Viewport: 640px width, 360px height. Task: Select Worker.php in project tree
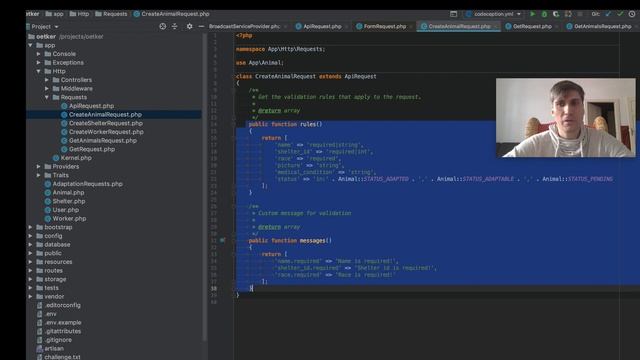[69, 219]
